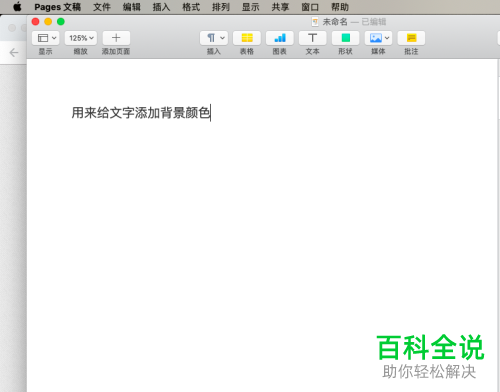Viewport: 500px width, 392px height.
Task: Click the green full-screen window button
Action: click(61, 22)
